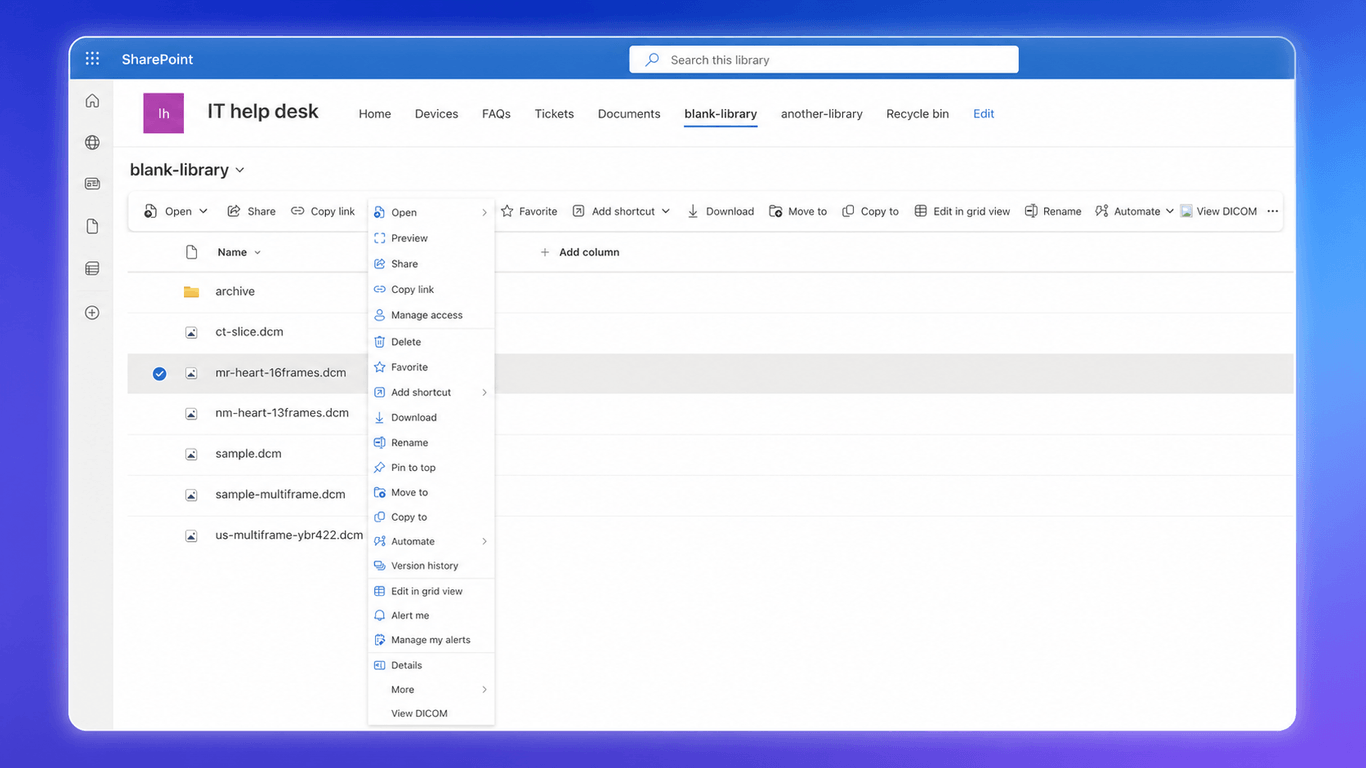Click the Edit navigation link
Image resolution: width=1366 pixels, height=768 pixels.
click(984, 114)
